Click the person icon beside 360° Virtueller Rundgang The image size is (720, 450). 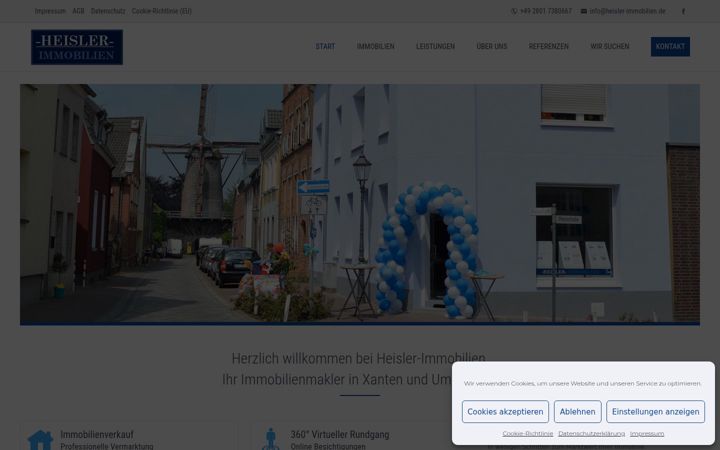271,439
